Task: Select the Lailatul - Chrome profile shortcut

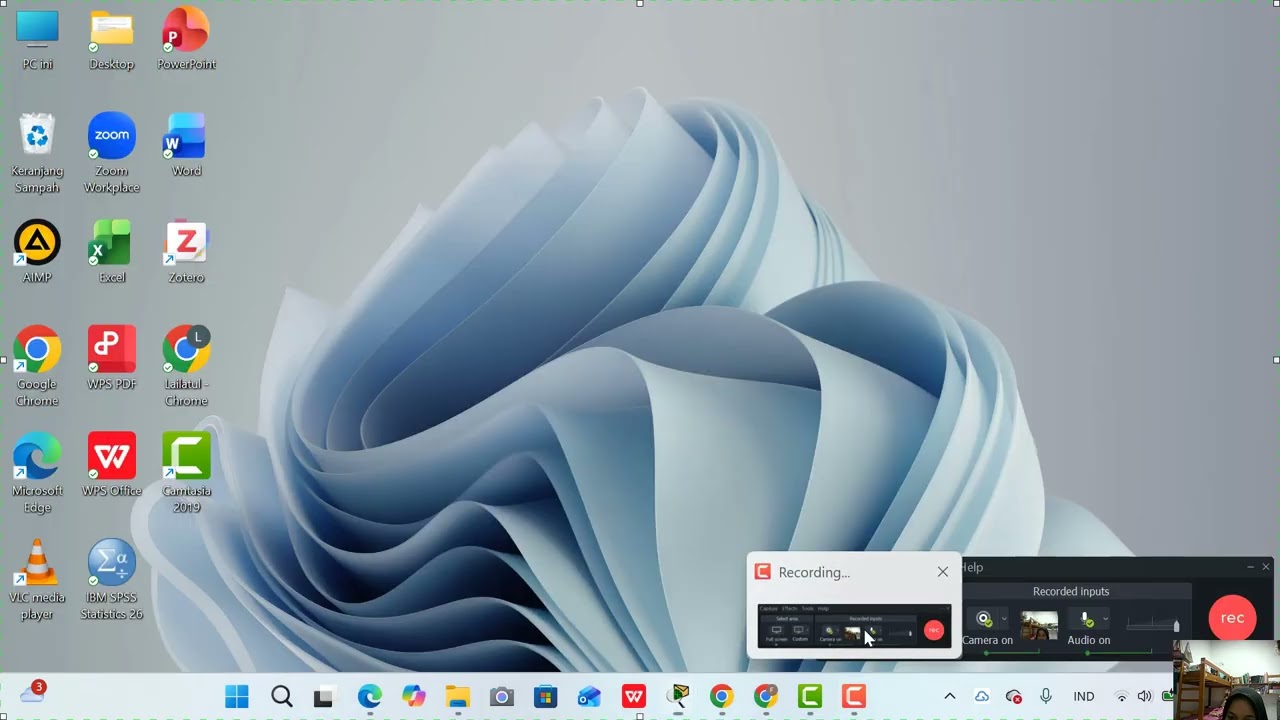Action: click(186, 366)
